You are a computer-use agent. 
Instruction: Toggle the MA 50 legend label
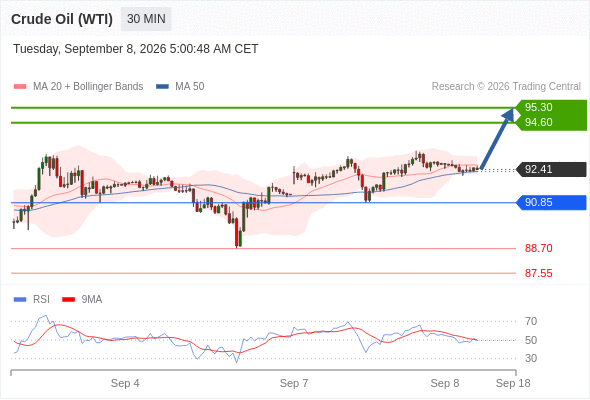click(x=190, y=87)
